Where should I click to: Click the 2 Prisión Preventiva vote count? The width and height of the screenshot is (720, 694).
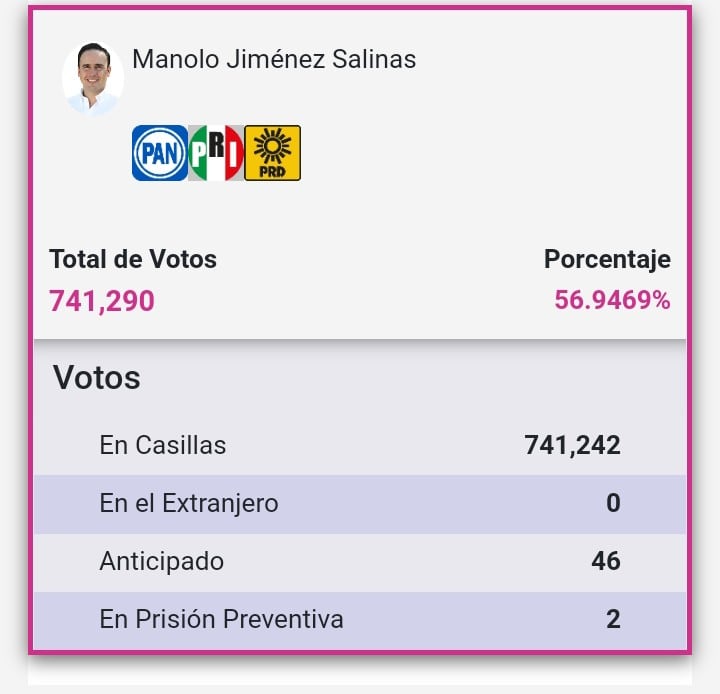point(613,619)
